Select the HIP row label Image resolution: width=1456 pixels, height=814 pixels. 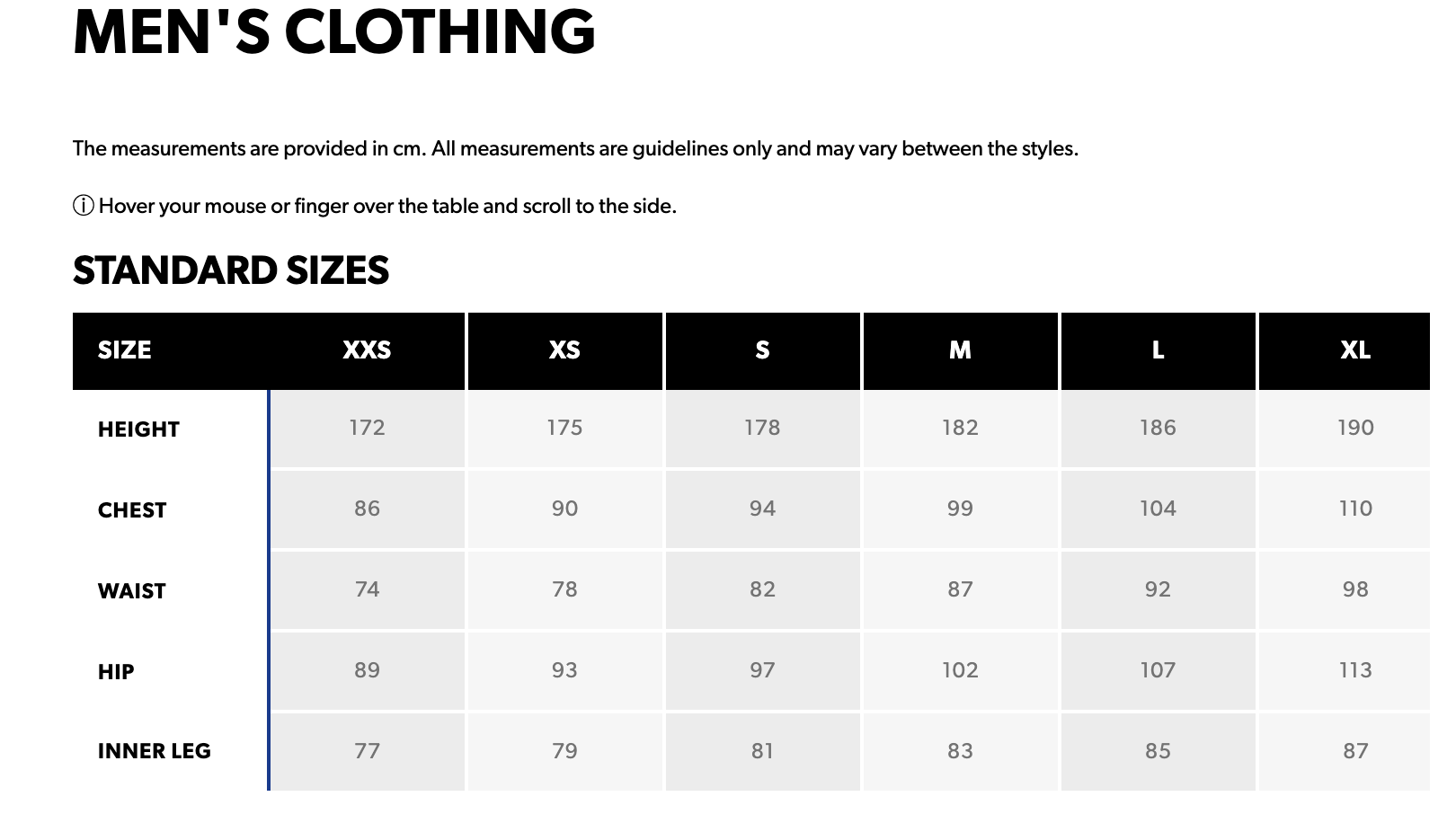[x=116, y=672]
